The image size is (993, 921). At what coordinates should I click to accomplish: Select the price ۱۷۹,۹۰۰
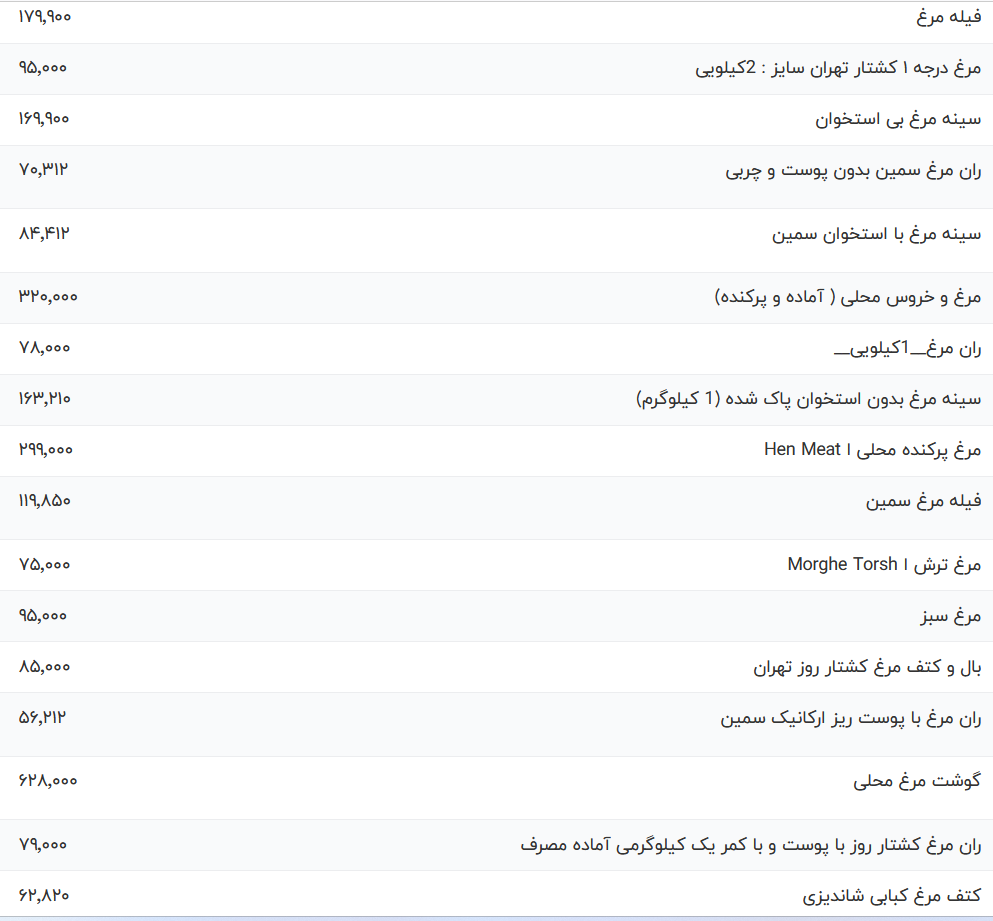click(x=45, y=17)
